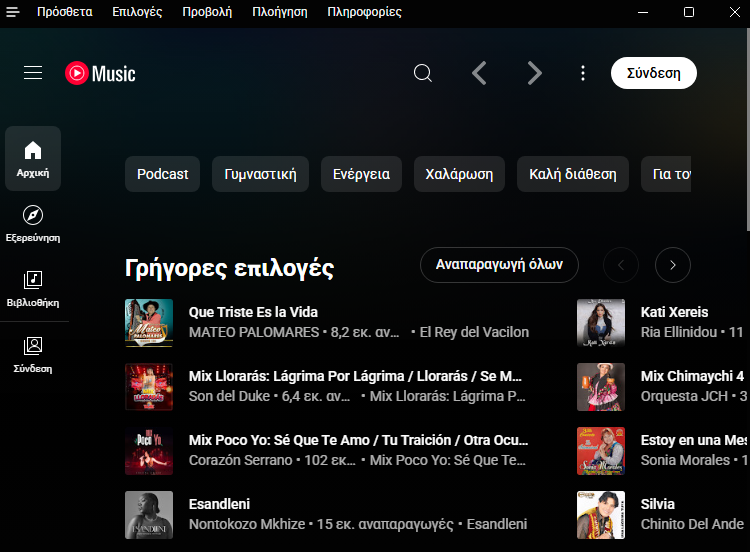Open artist Corazón Serrano
750x552 pixels.
coord(241,461)
